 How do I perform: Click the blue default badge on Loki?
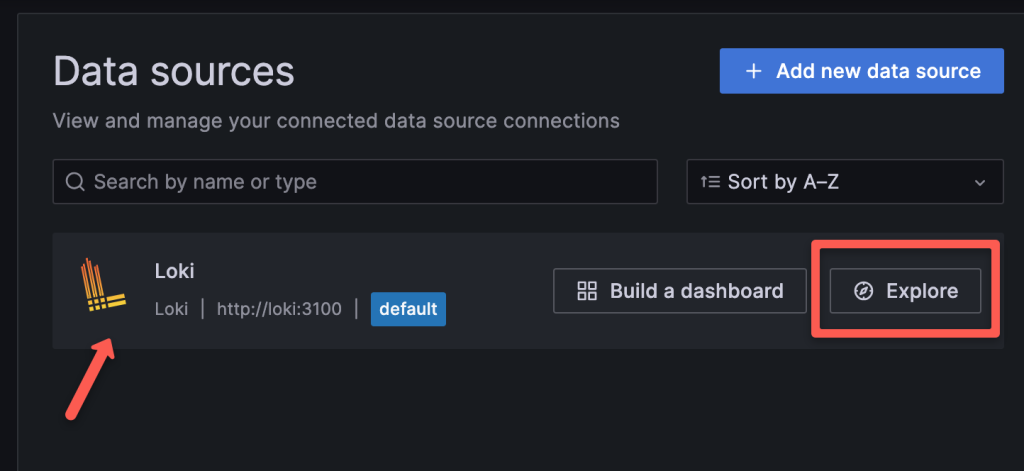pyautogui.click(x=408, y=309)
